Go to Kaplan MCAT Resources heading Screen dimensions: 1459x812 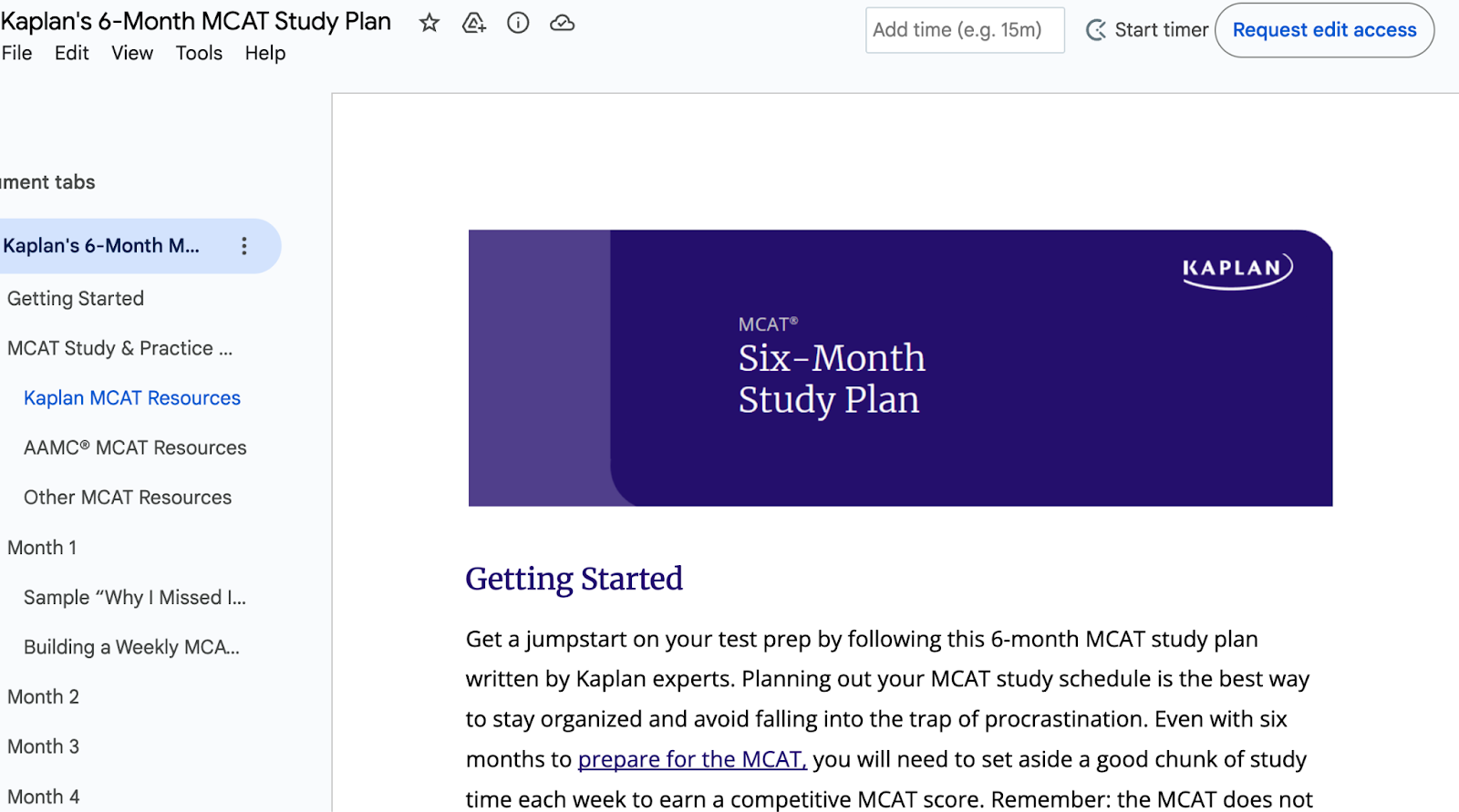click(x=132, y=398)
